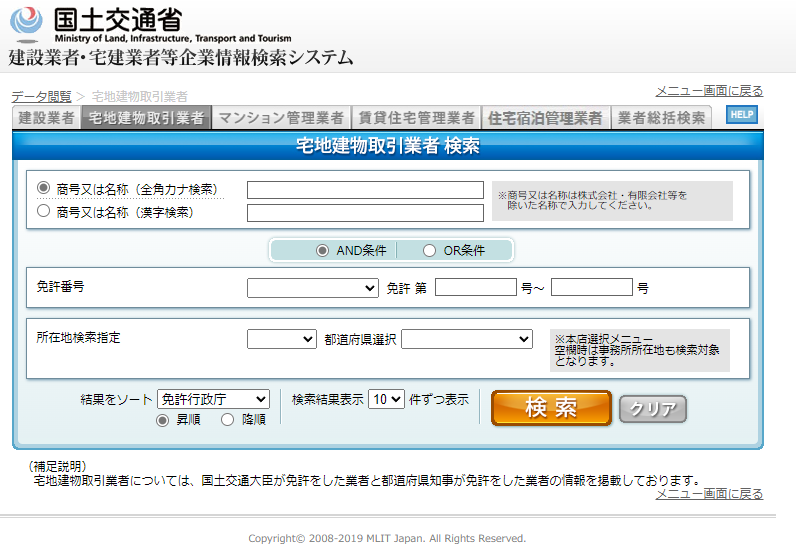Select 降順 descending sort order
This screenshot has width=796, height=552.
227,420
